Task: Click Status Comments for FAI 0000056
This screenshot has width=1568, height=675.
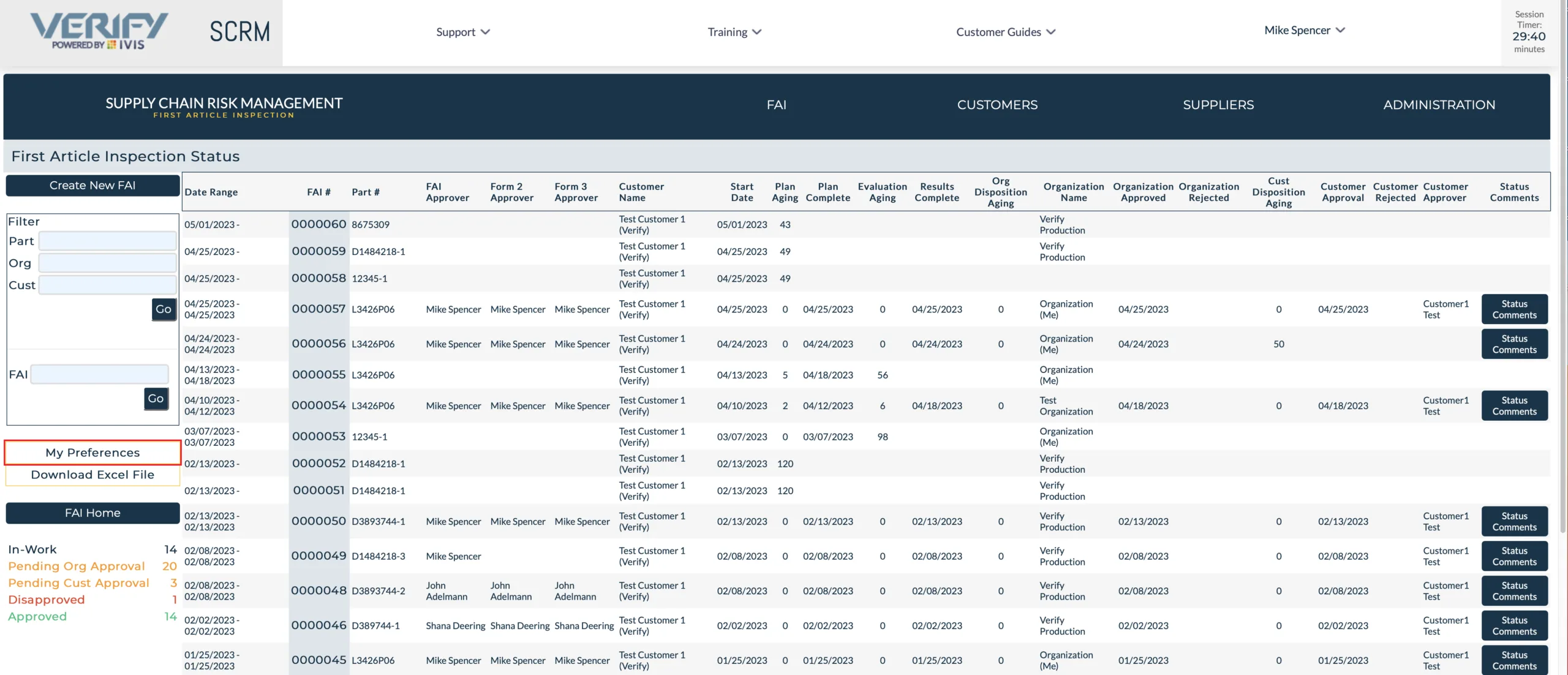Action: tap(1514, 344)
